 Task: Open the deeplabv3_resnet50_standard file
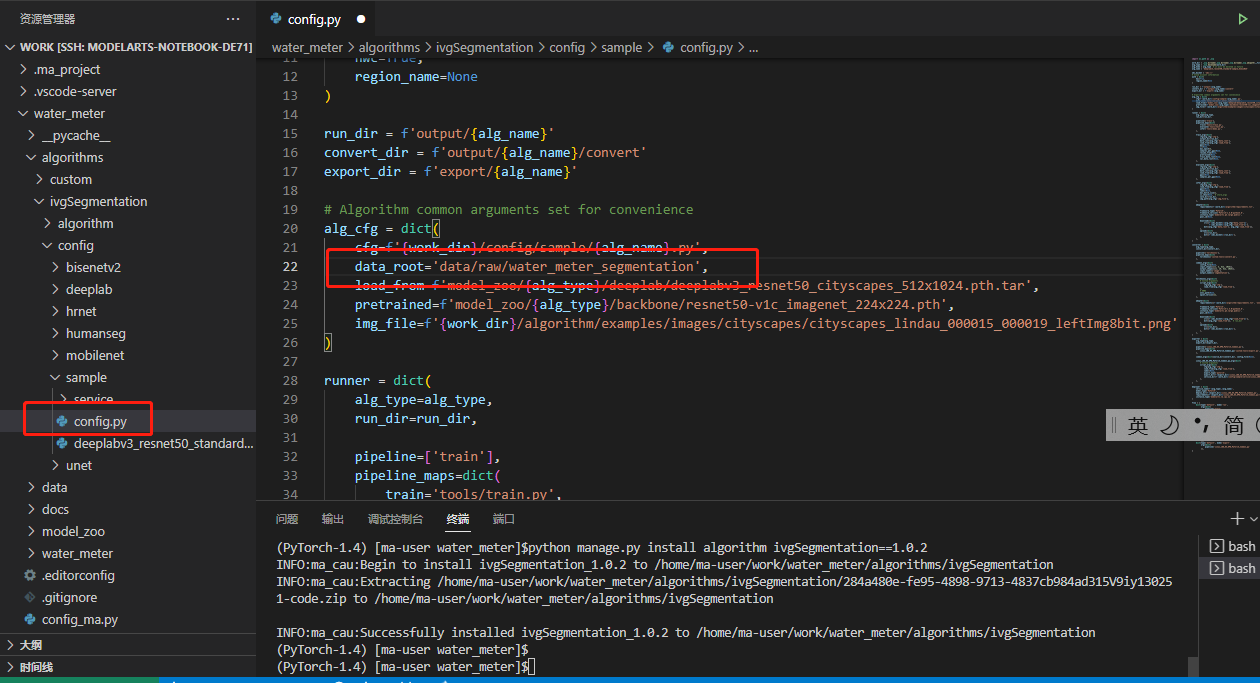click(128, 443)
